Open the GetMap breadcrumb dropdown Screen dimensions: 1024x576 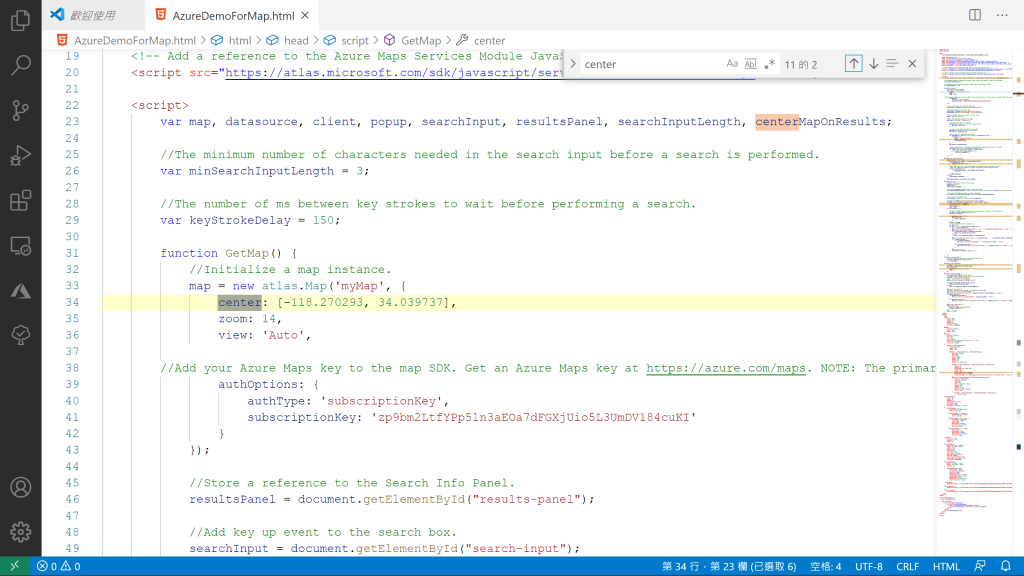click(x=421, y=40)
